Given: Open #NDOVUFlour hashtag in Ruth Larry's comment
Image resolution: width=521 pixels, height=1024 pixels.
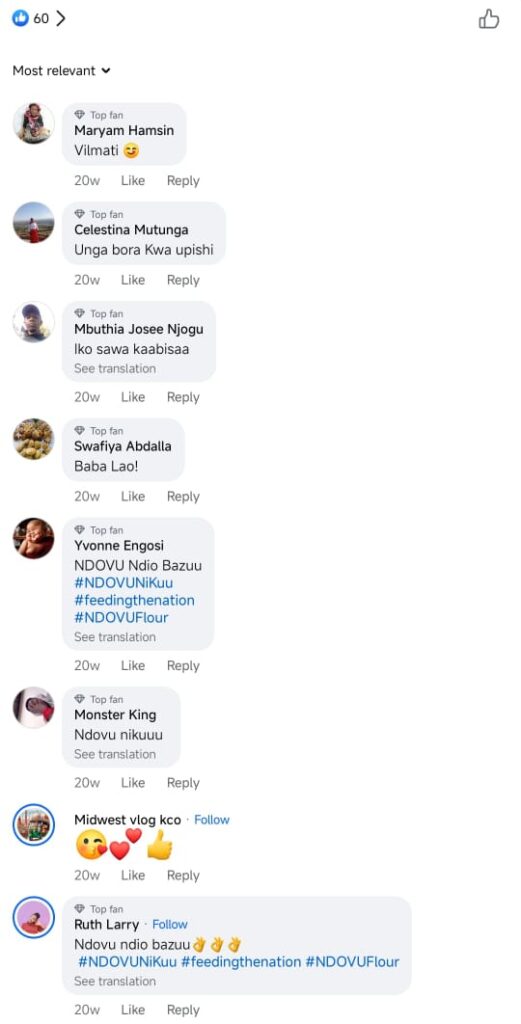Looking at the screenshot, I should (352, 962).
